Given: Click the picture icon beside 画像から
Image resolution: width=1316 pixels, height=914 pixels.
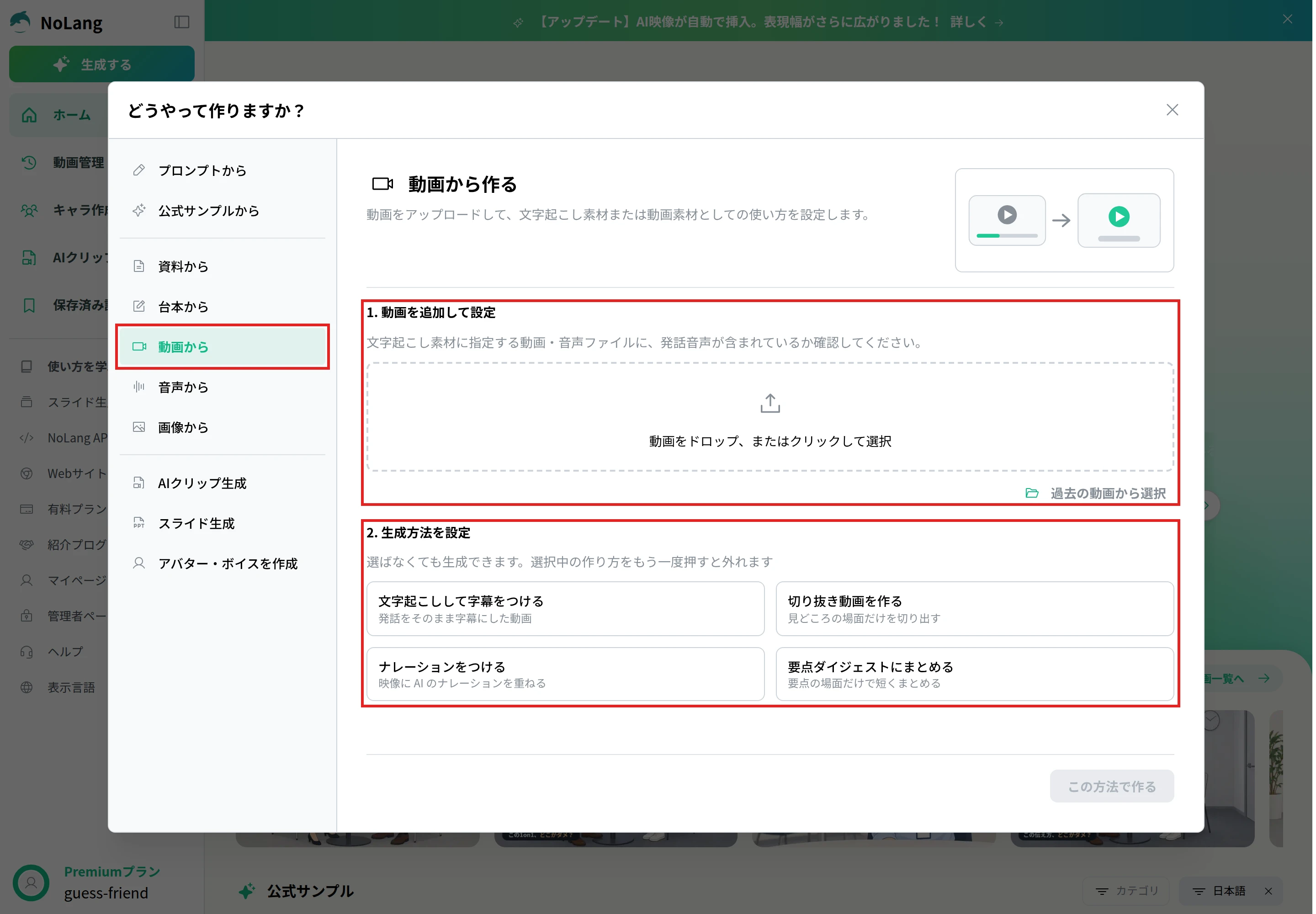Looking at the screenshot, I should [138, 427].
